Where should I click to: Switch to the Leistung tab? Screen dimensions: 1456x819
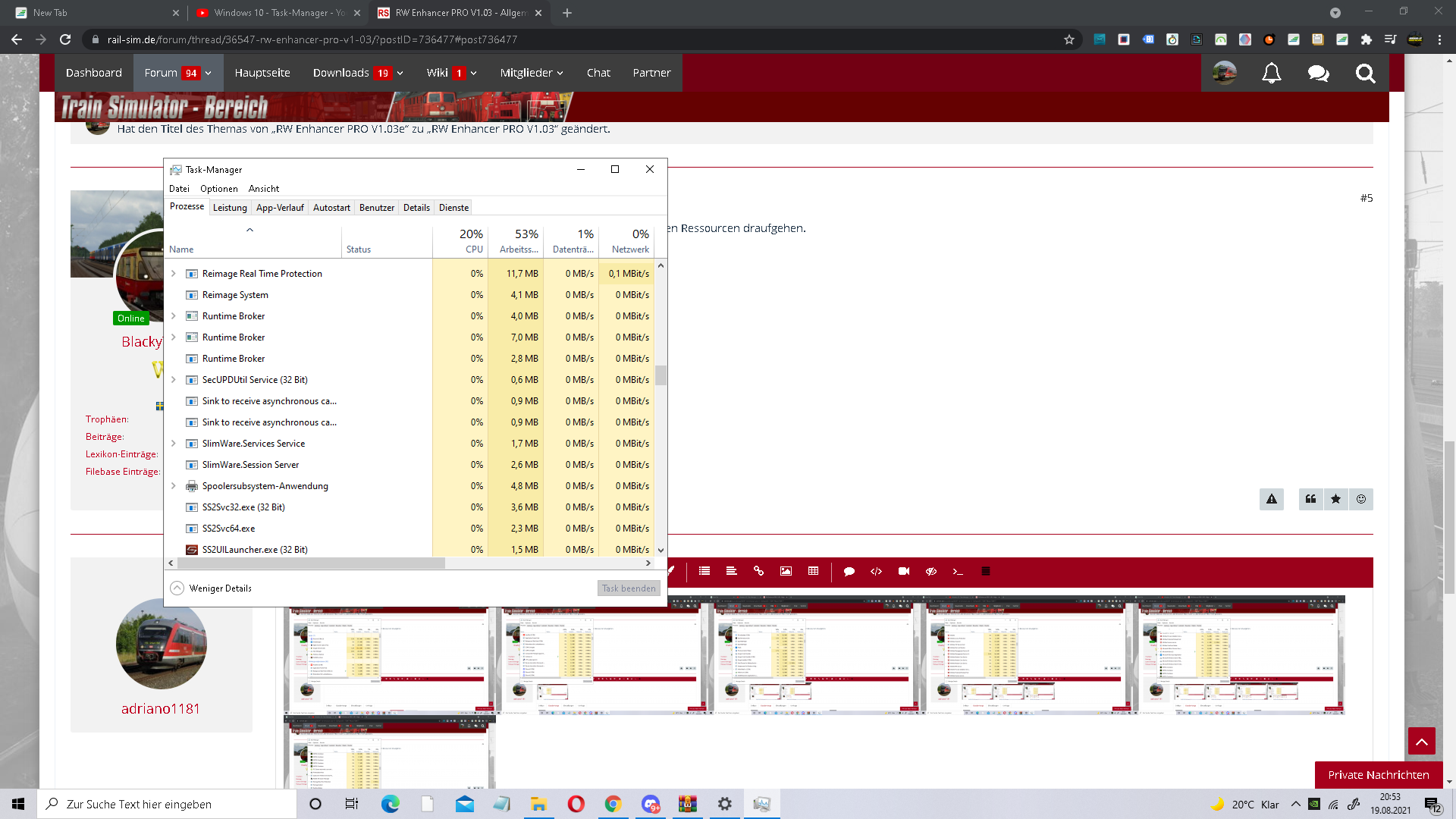[230, 208]
